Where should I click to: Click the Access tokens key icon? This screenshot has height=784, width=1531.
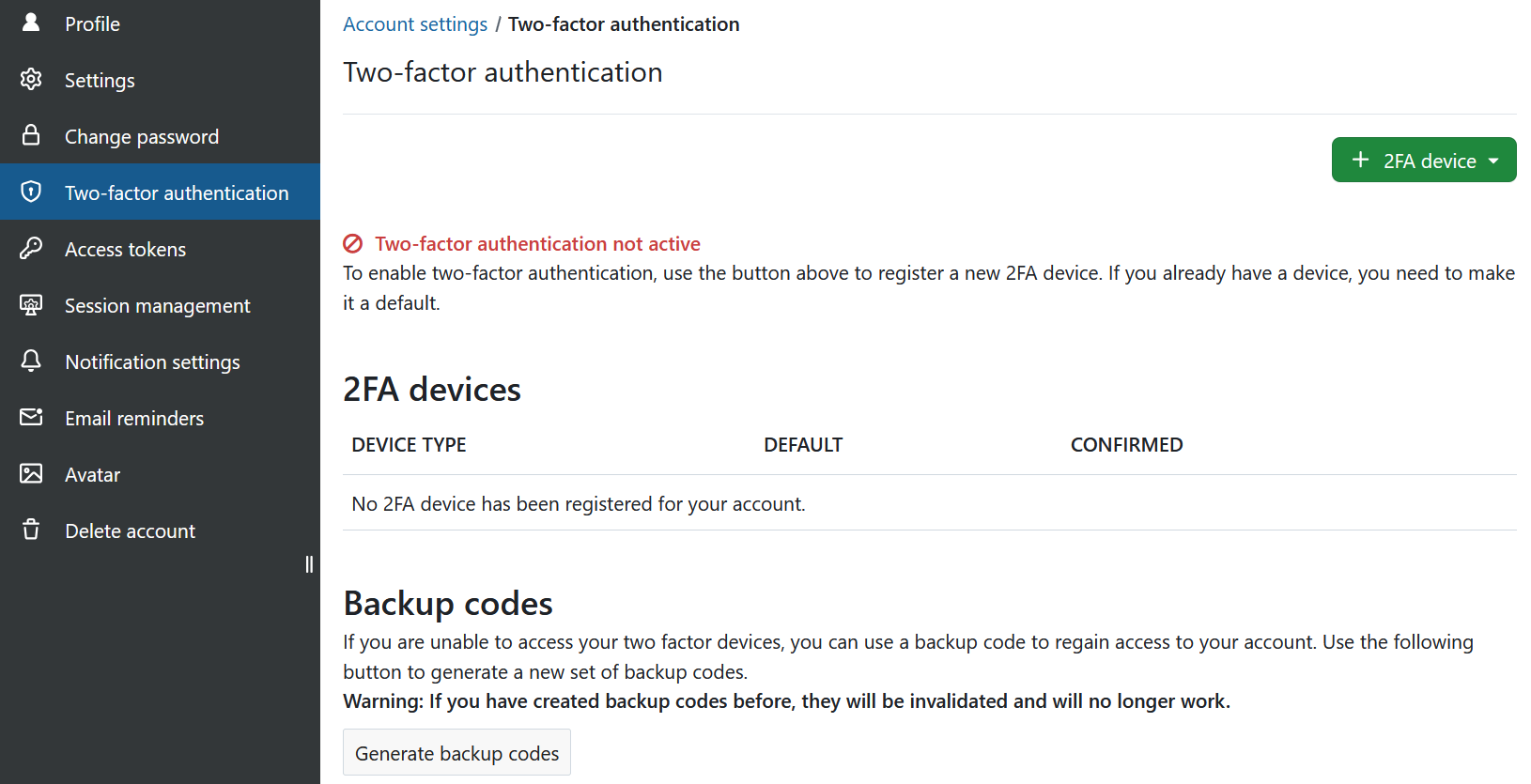click(31, 248)
